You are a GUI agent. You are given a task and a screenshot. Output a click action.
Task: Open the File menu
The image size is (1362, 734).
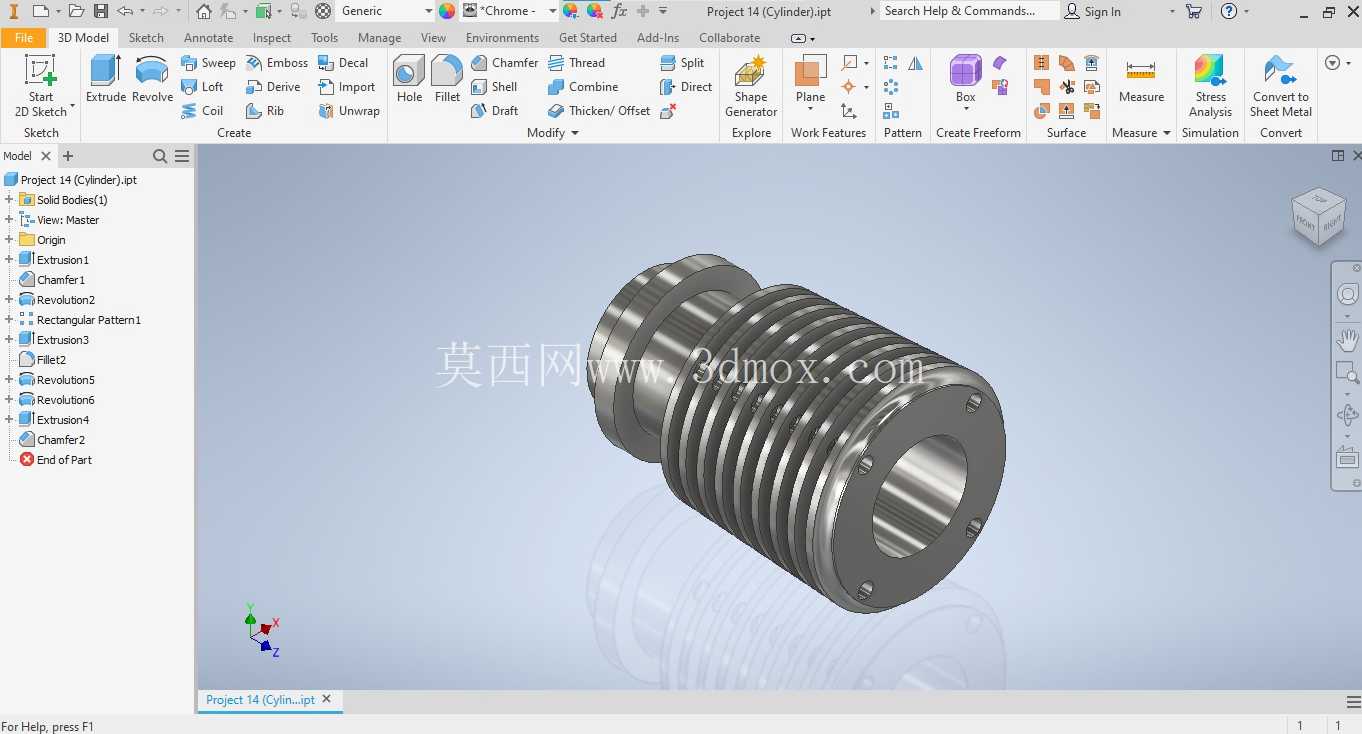24,38
